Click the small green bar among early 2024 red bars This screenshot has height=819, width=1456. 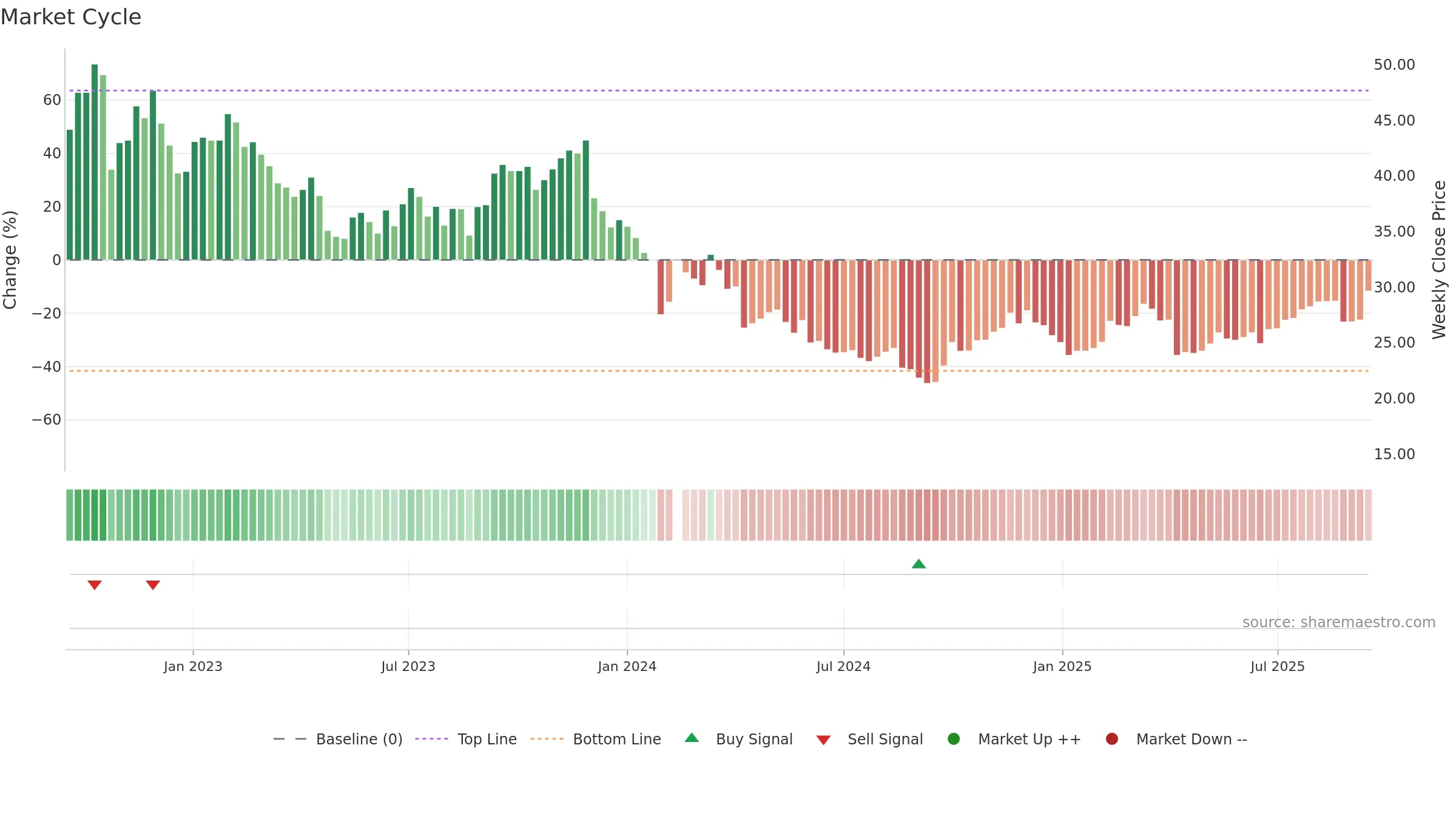pyautogui.click(x=710, y=258)
